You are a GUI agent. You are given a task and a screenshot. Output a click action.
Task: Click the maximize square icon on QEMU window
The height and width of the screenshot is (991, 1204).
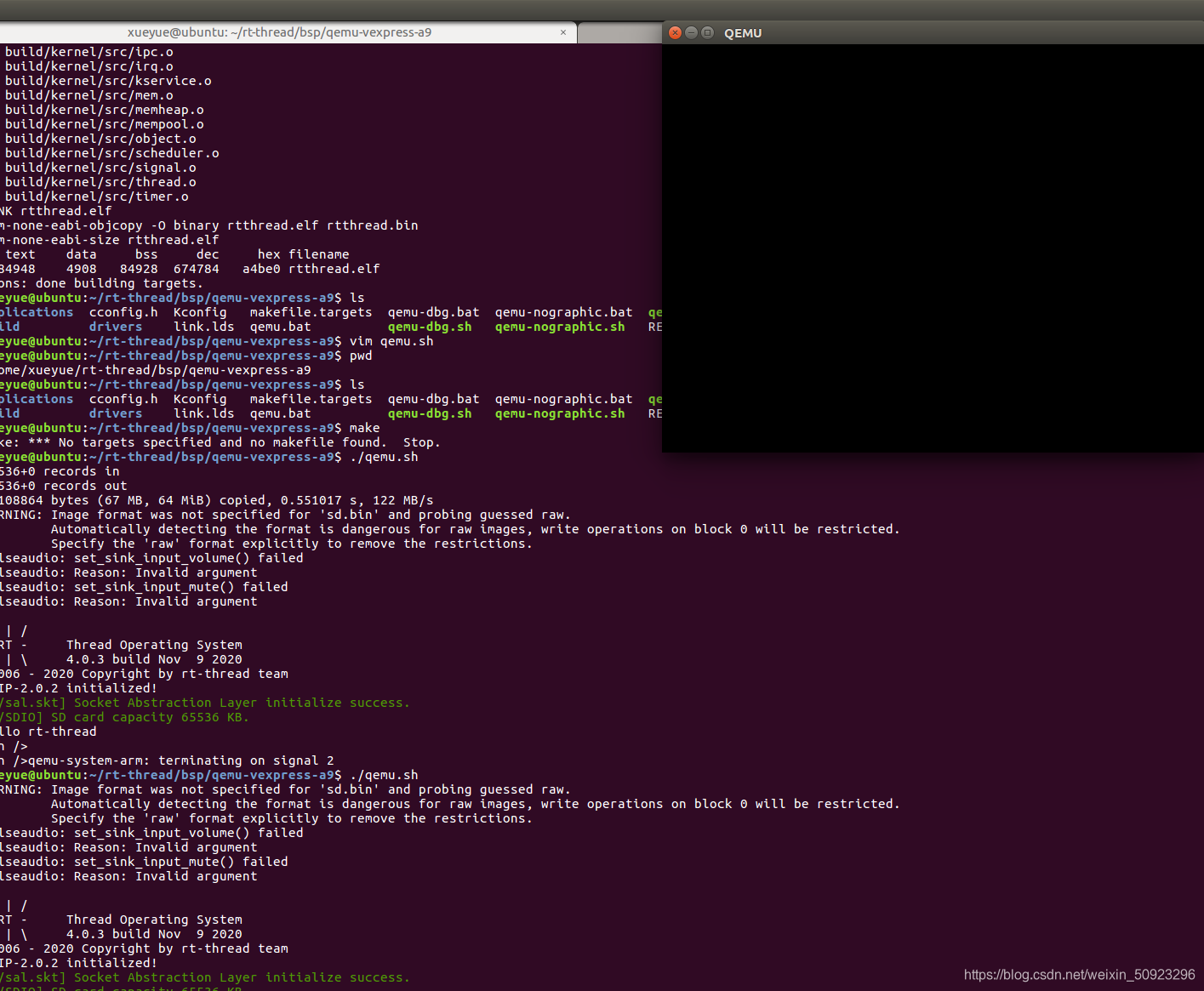pyautogui.click(x=706, y=33)
